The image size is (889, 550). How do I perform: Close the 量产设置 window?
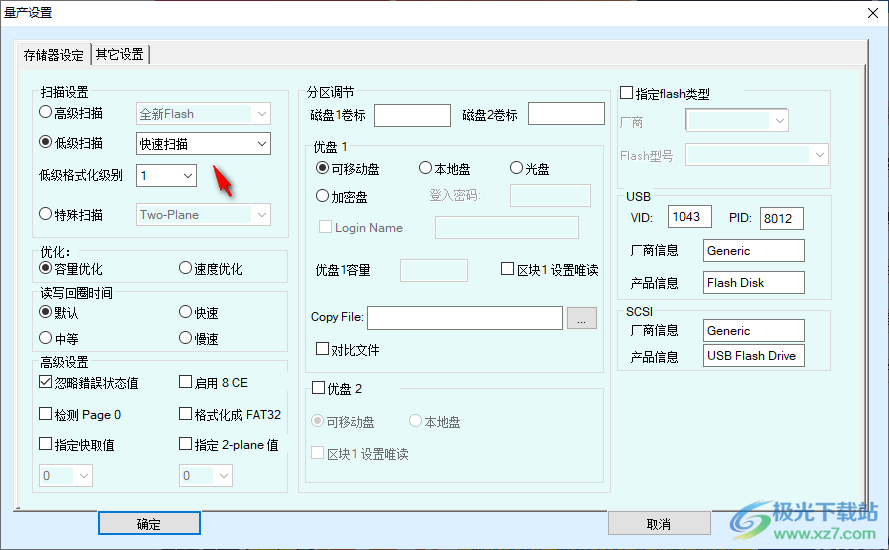(x=873, y=12)
